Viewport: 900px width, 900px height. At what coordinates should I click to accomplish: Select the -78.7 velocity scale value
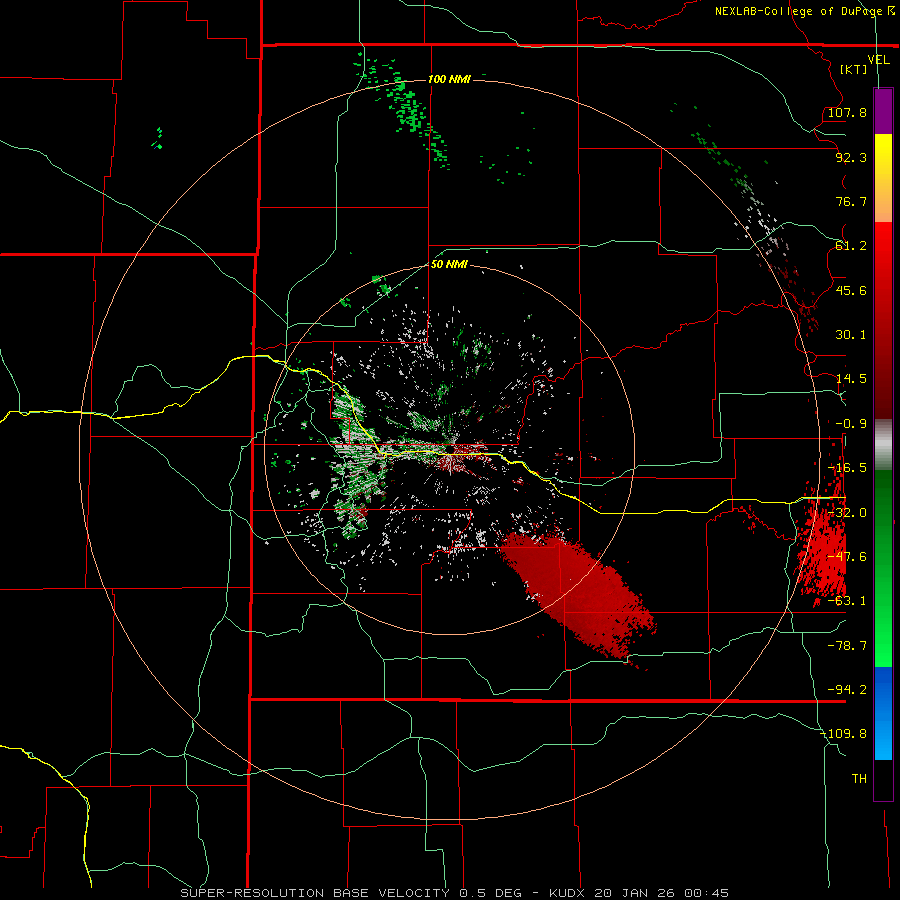(x=847, y=645)
